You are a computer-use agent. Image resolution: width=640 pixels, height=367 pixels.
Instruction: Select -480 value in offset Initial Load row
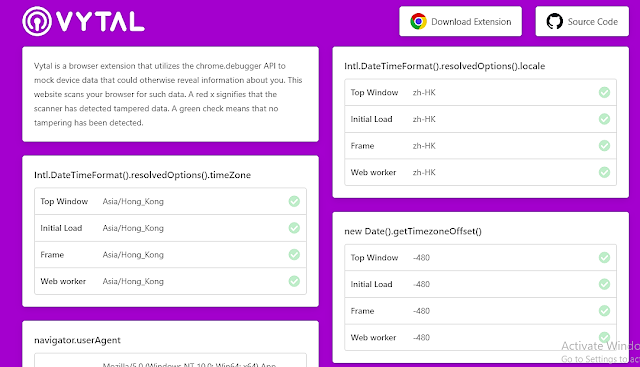coord(421,284)
